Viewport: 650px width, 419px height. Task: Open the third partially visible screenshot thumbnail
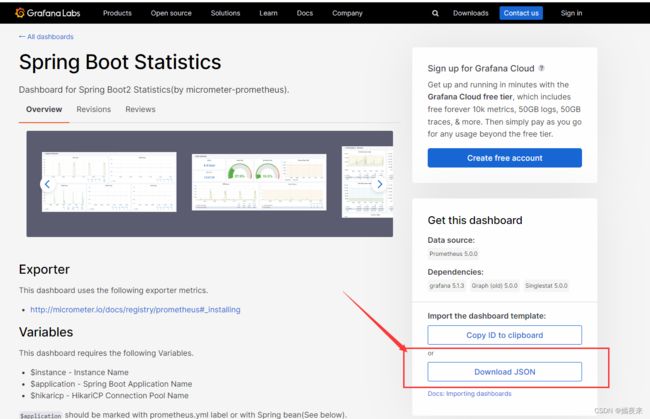[x=367, y=182]
